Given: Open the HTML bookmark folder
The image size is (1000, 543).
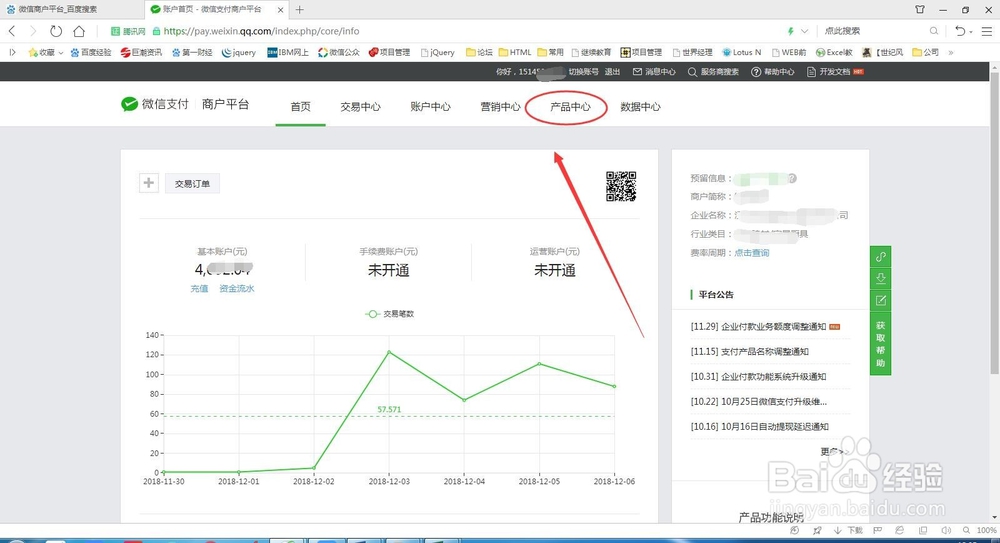Looking at the screenshot, I should click(x=515, y=52).
